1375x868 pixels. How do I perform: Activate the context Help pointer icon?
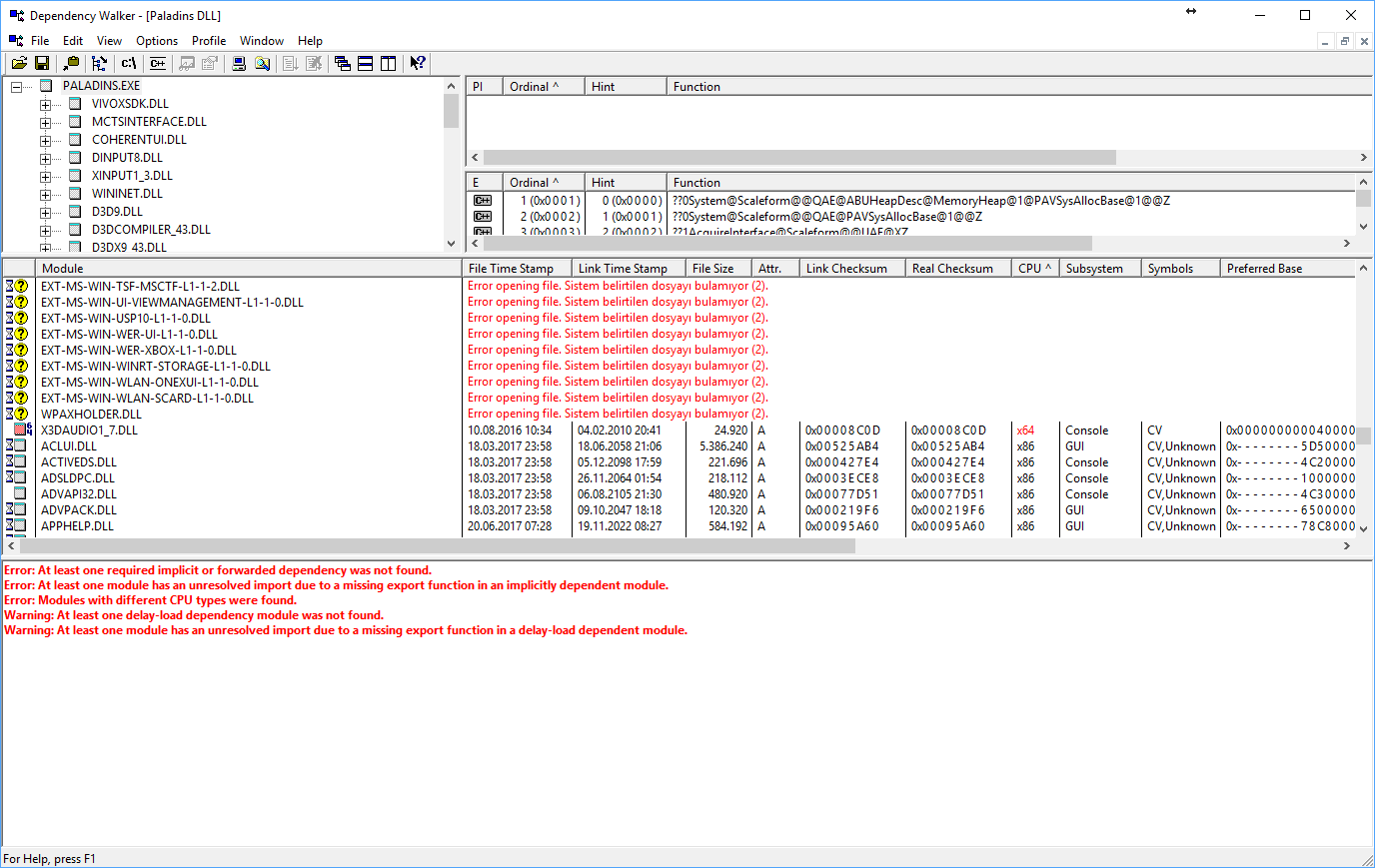418,63
